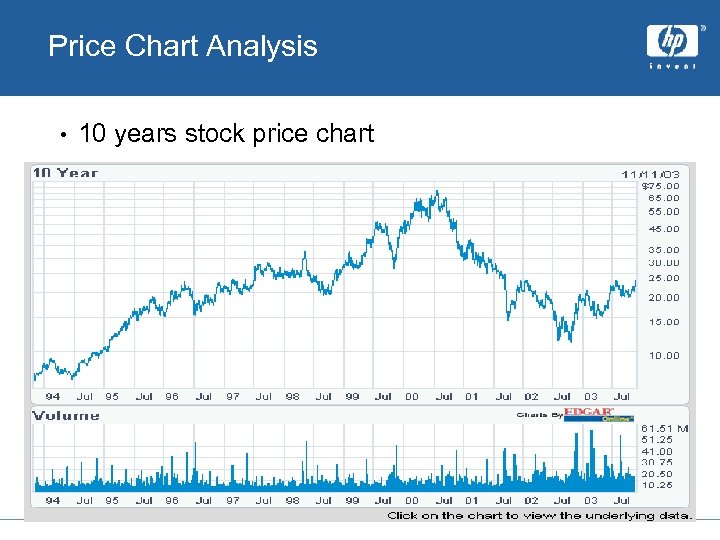Select the "10 years stock price chart" bullet text
This screenshot has height=540, width=720.
click(225, 133)
